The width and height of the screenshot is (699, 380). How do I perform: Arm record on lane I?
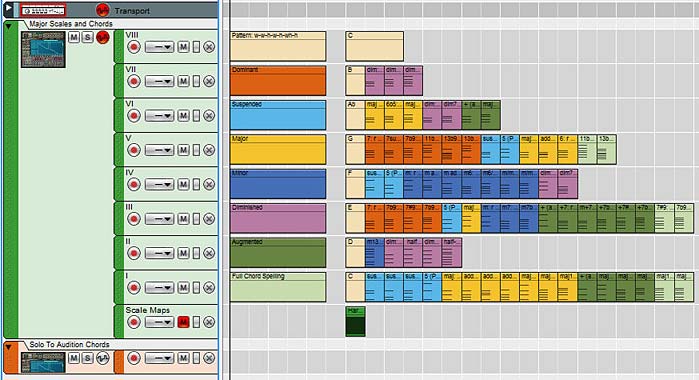point(134,287)
